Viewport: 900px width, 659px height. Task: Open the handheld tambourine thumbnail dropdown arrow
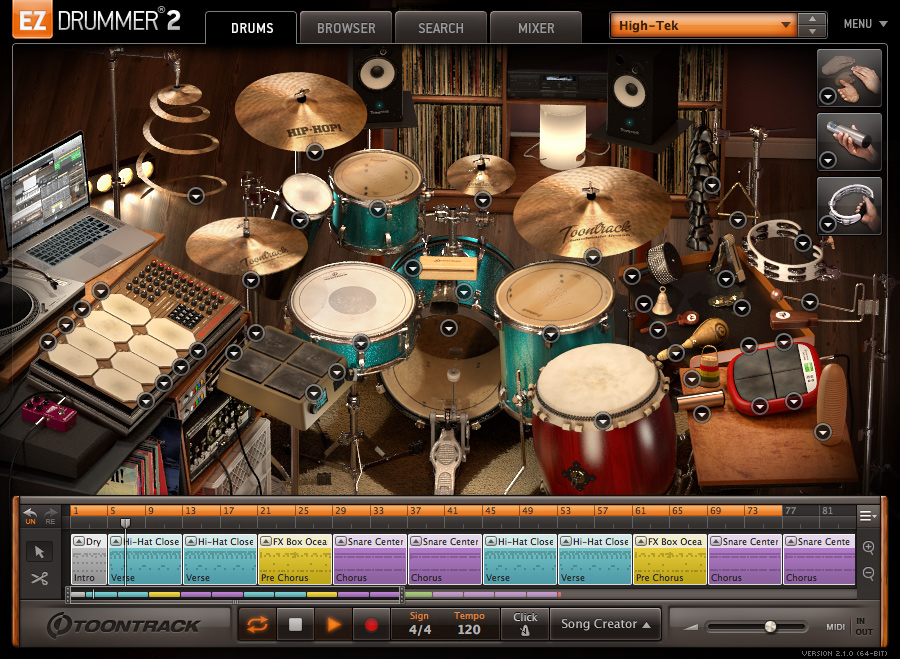pyautogui.click(x=828, y=223)
